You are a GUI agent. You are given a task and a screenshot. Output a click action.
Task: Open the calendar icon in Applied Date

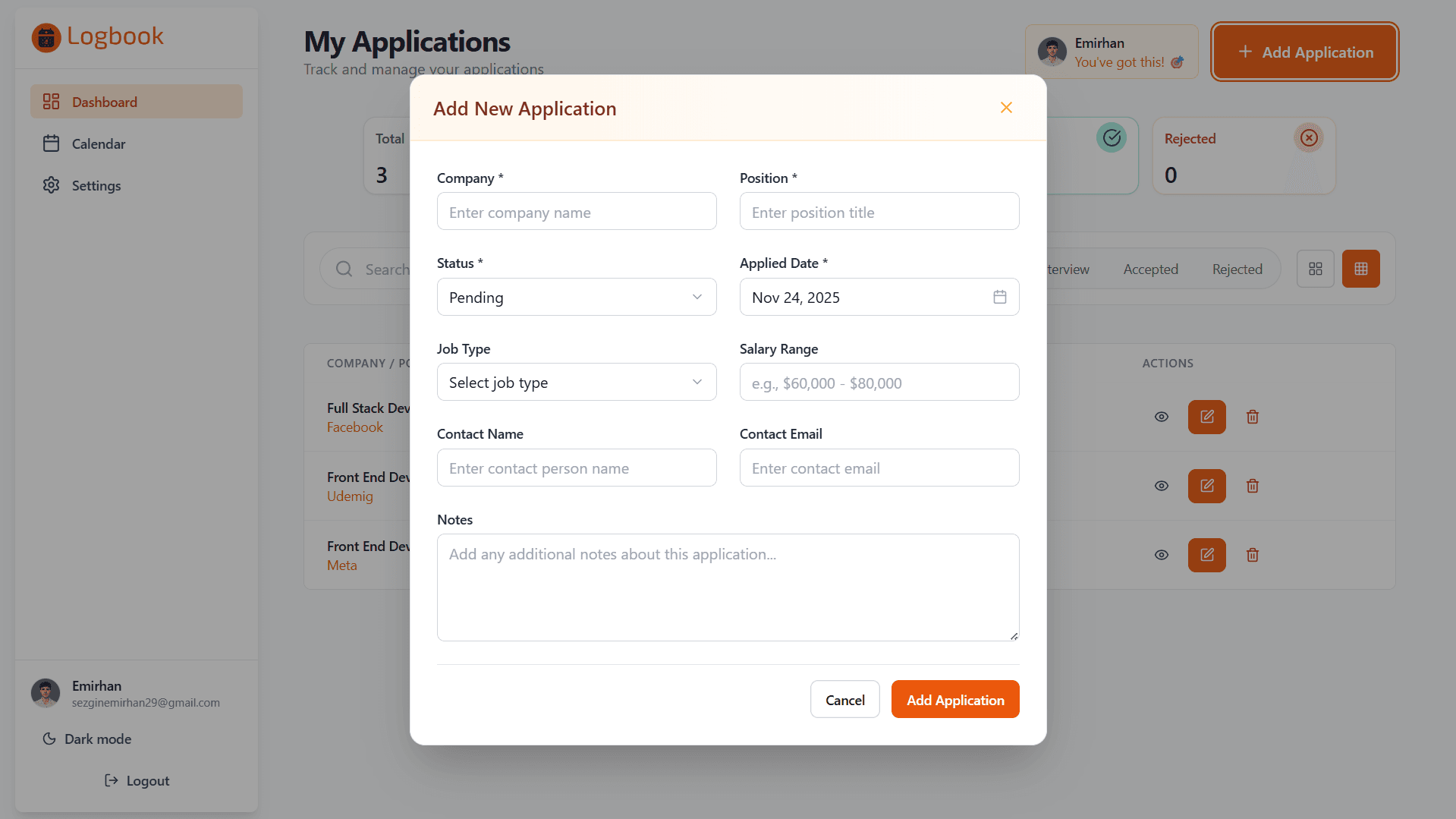coord(1000,297)
